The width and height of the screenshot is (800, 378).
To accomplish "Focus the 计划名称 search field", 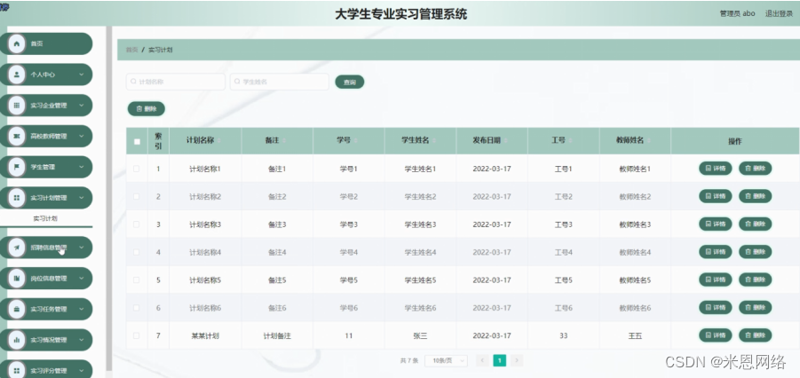I will (x=176, y=82).
